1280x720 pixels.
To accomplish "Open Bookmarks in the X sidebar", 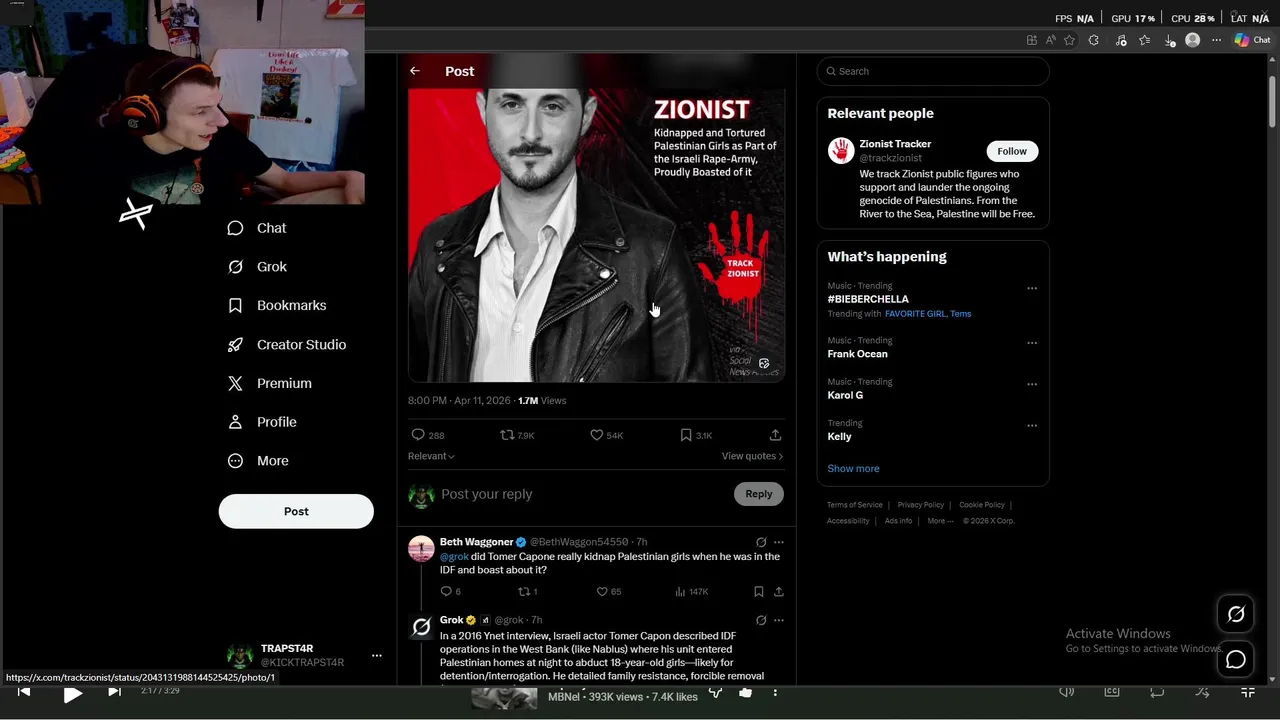I will pyautogui.click(x=277, y=305).
